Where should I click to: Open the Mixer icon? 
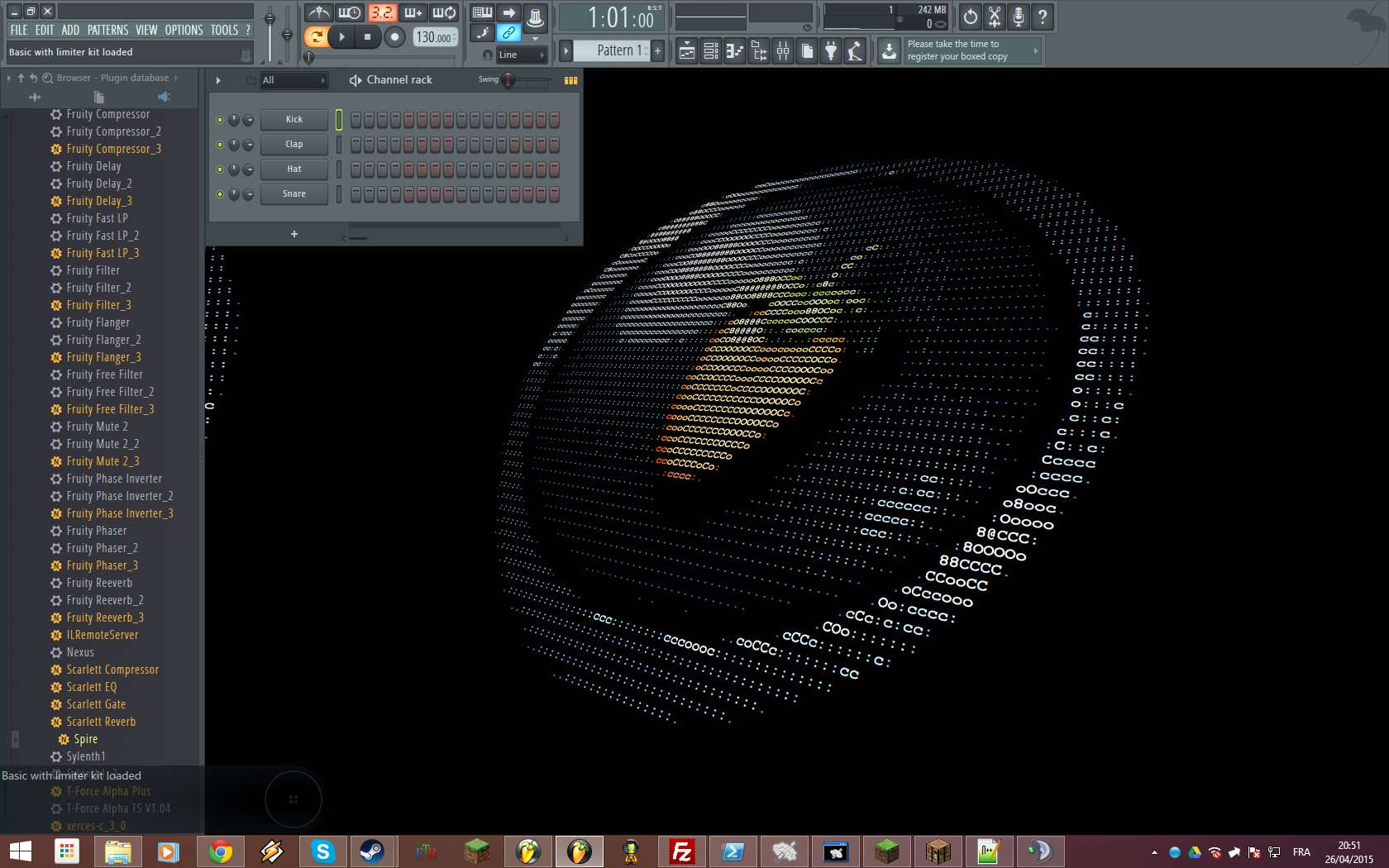pyautogui.click(x=783, y=51)
